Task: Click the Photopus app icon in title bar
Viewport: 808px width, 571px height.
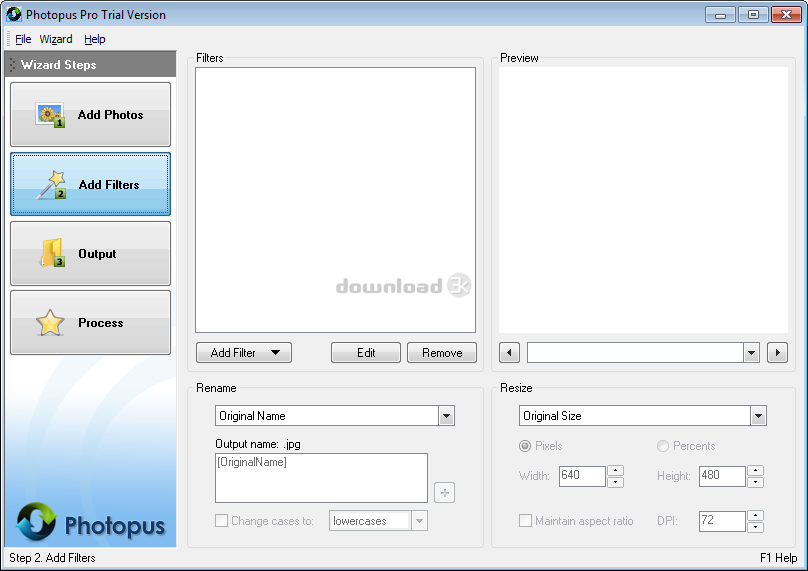Action: point(14,14)
